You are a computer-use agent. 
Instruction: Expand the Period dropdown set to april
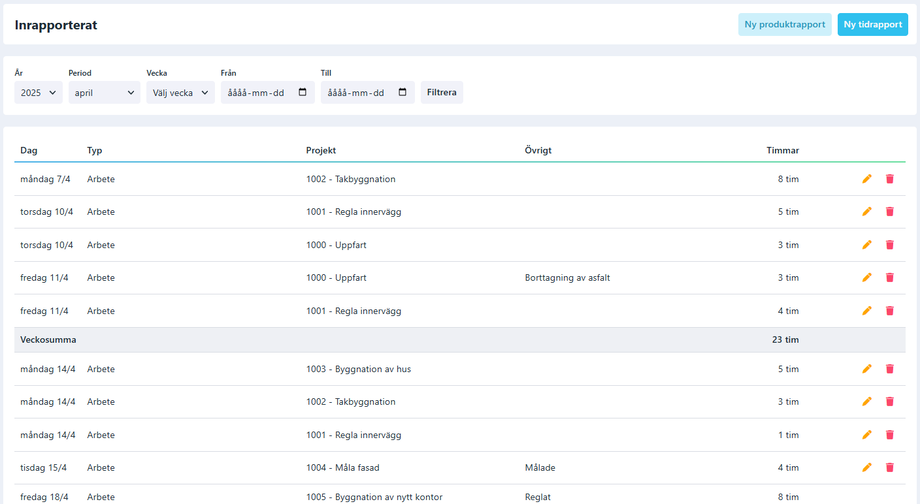coord(104,93)
